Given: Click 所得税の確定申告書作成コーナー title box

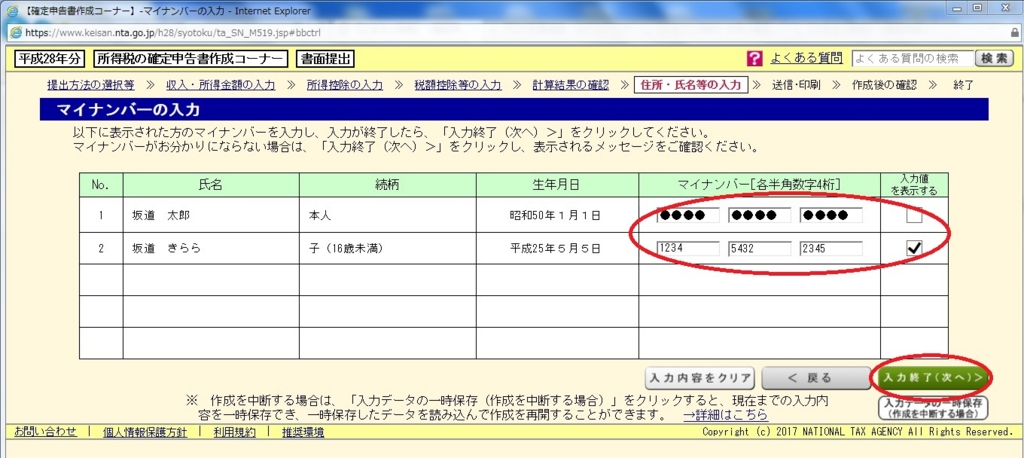Looking at the screenshot, I should (x=191, y=59).
